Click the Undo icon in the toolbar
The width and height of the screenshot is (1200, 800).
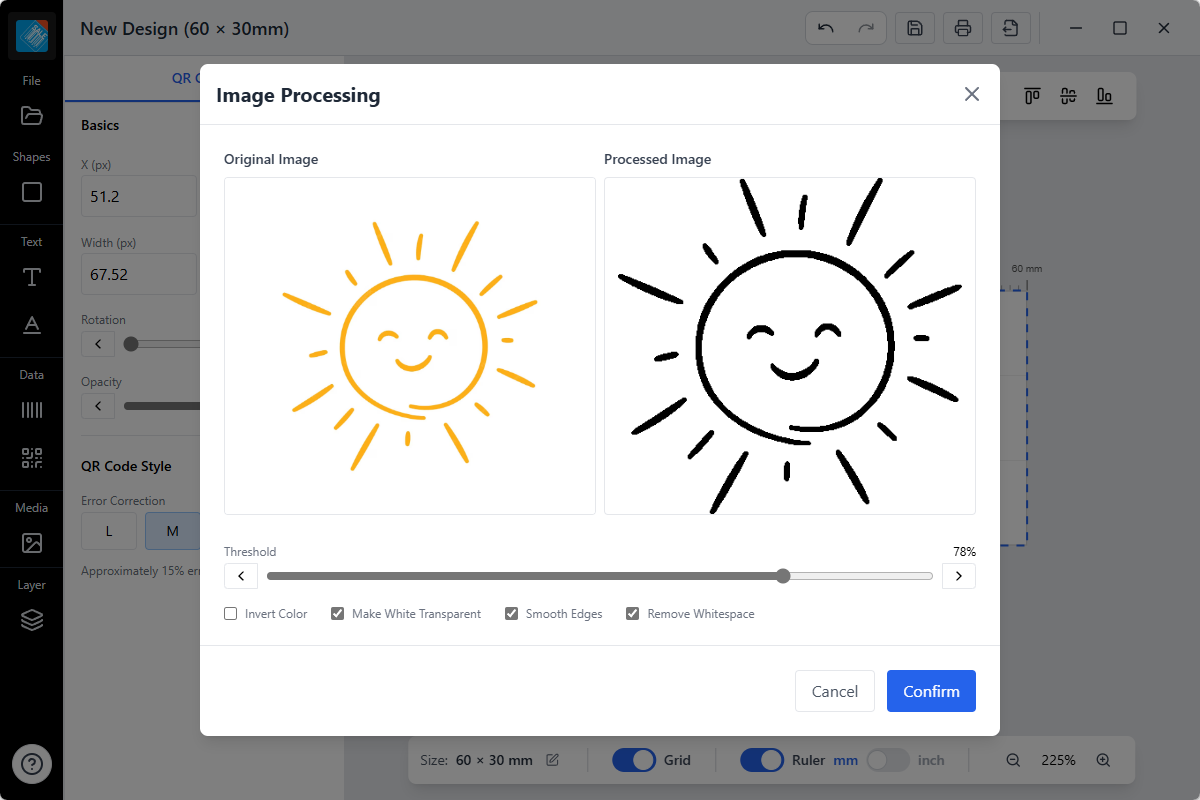coord(828,28)
